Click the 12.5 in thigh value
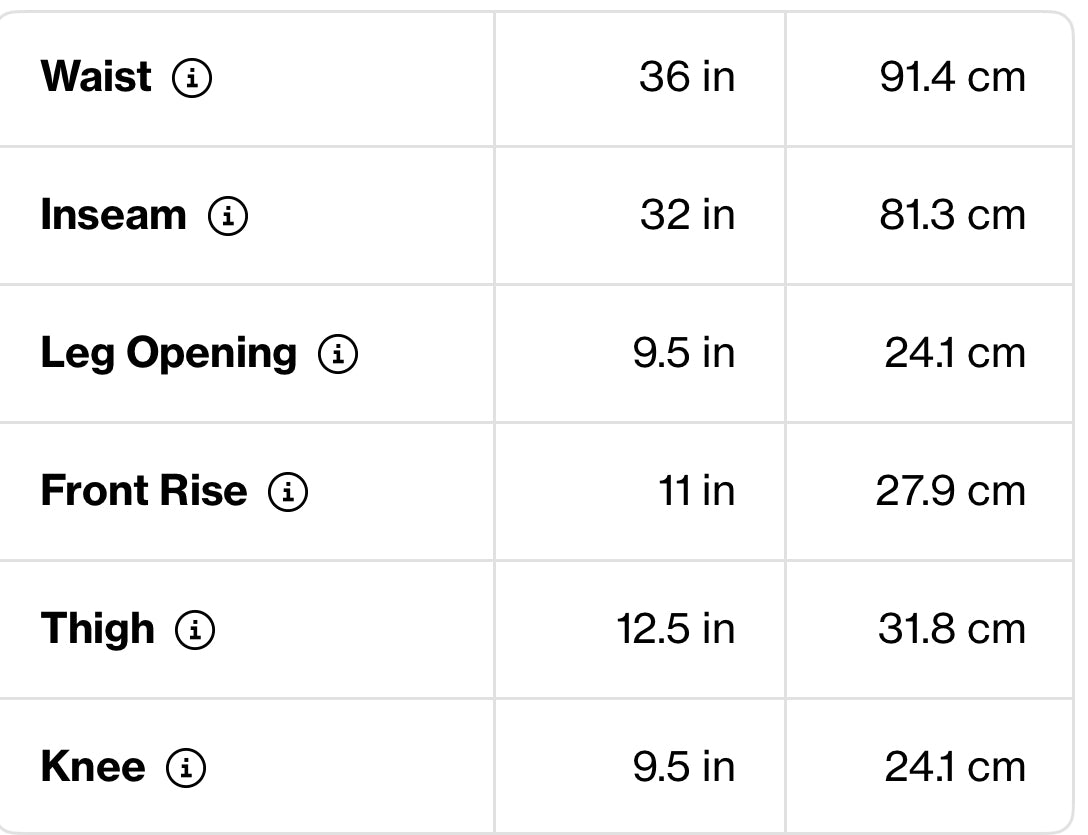 (x=676, y=629)
